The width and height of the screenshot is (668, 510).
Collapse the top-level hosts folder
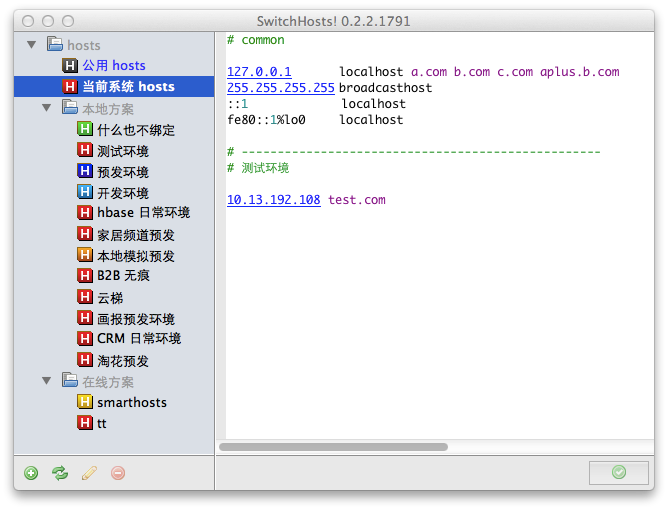(32, 44)
